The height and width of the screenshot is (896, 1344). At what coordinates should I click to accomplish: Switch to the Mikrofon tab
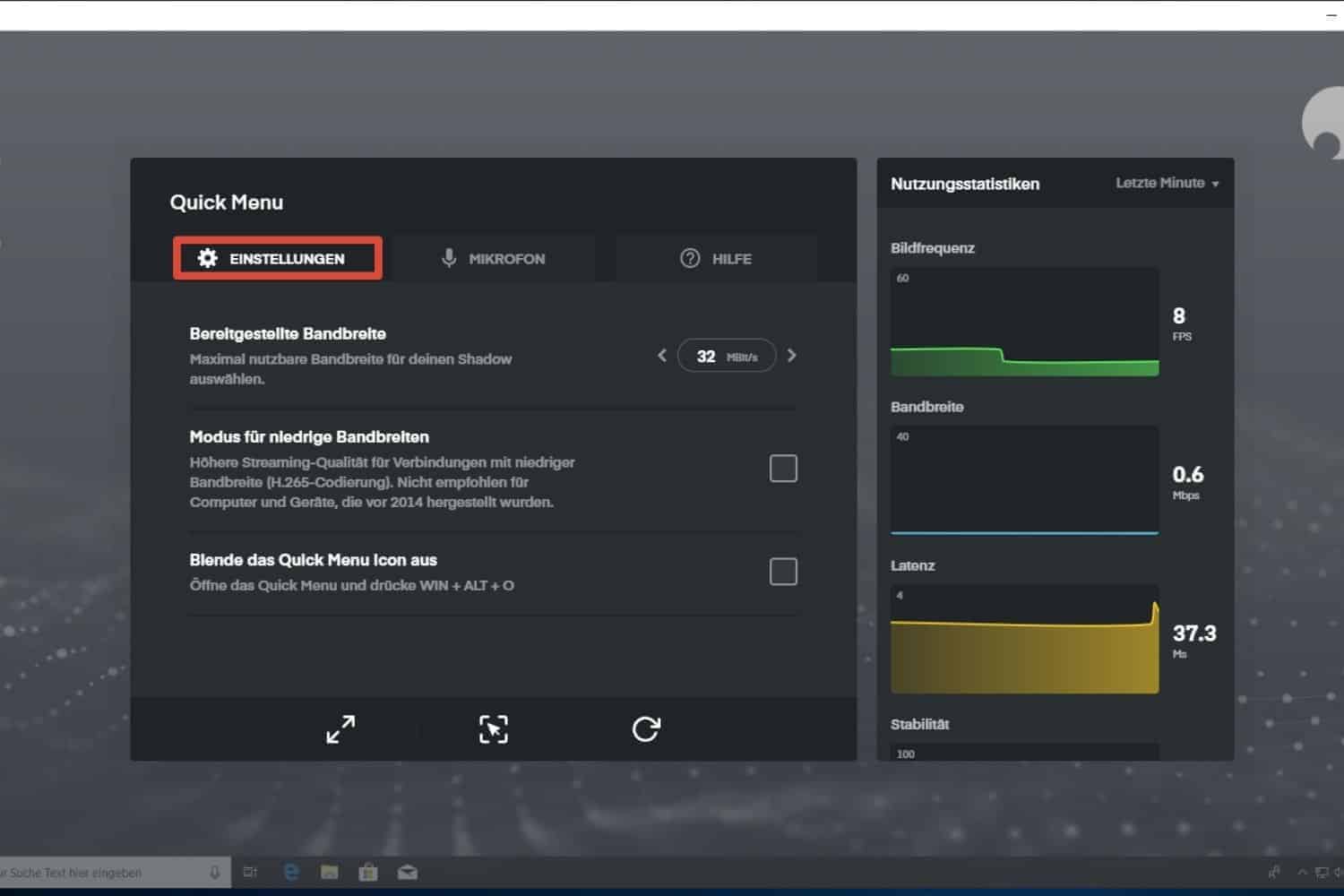[x=494, y=258]
